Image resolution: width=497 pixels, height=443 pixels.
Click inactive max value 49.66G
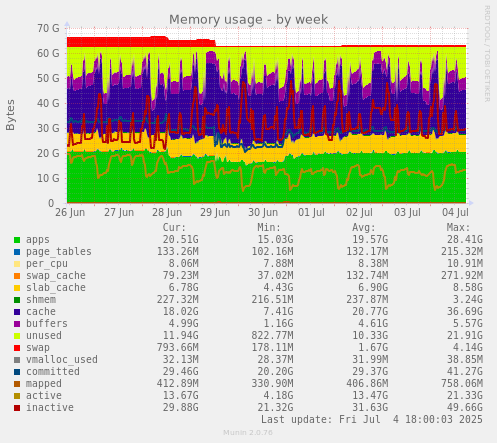tap(465, 408)
